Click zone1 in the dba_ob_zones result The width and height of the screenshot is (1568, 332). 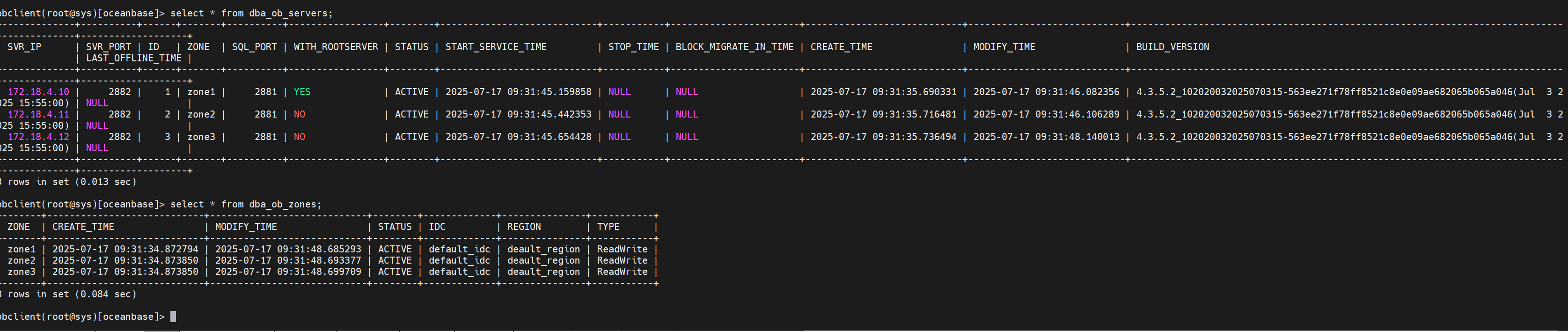[22, 249]
